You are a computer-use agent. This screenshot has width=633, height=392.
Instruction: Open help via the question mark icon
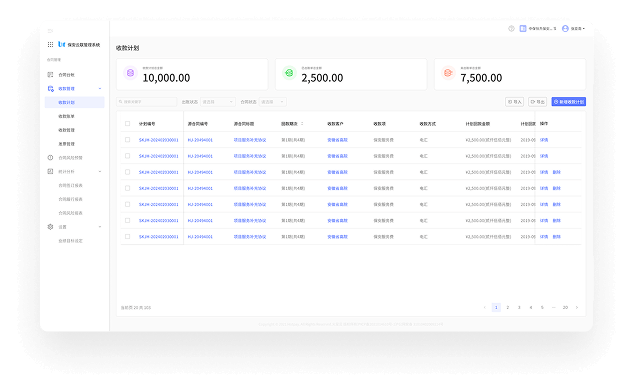coord(511,28)
